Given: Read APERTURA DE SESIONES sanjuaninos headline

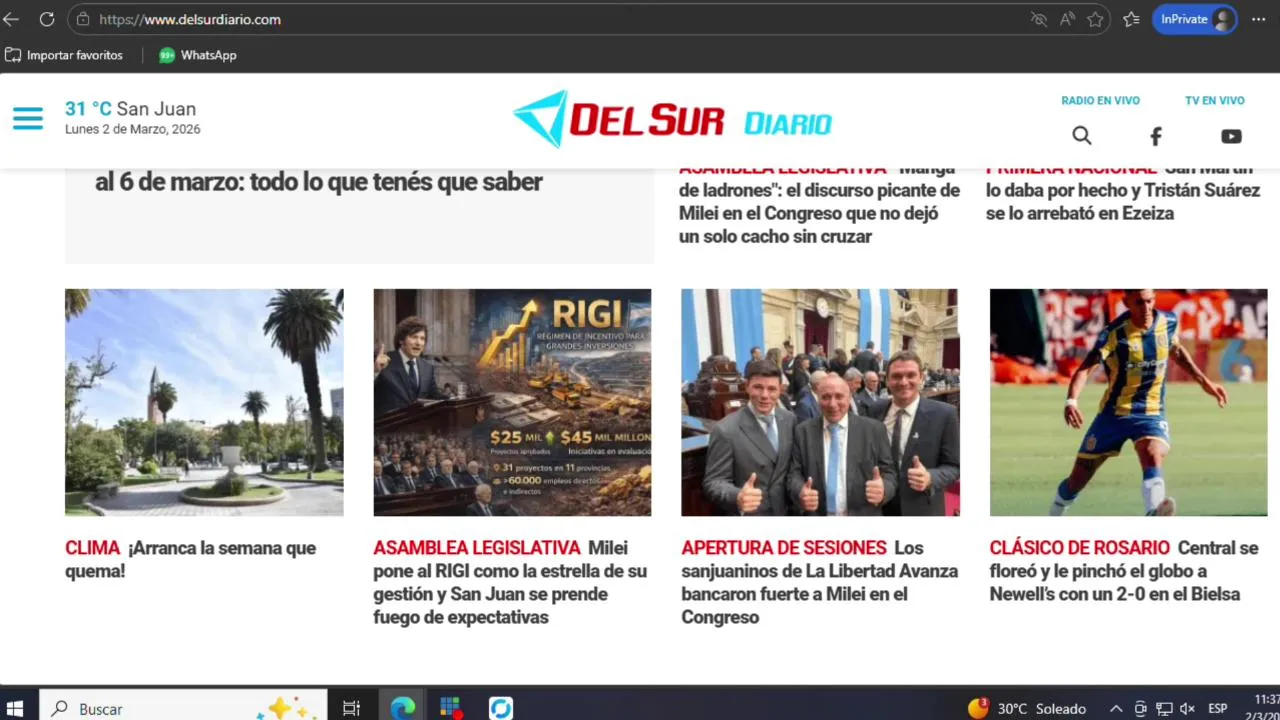Looking at the screenshot, I should 820,582.
